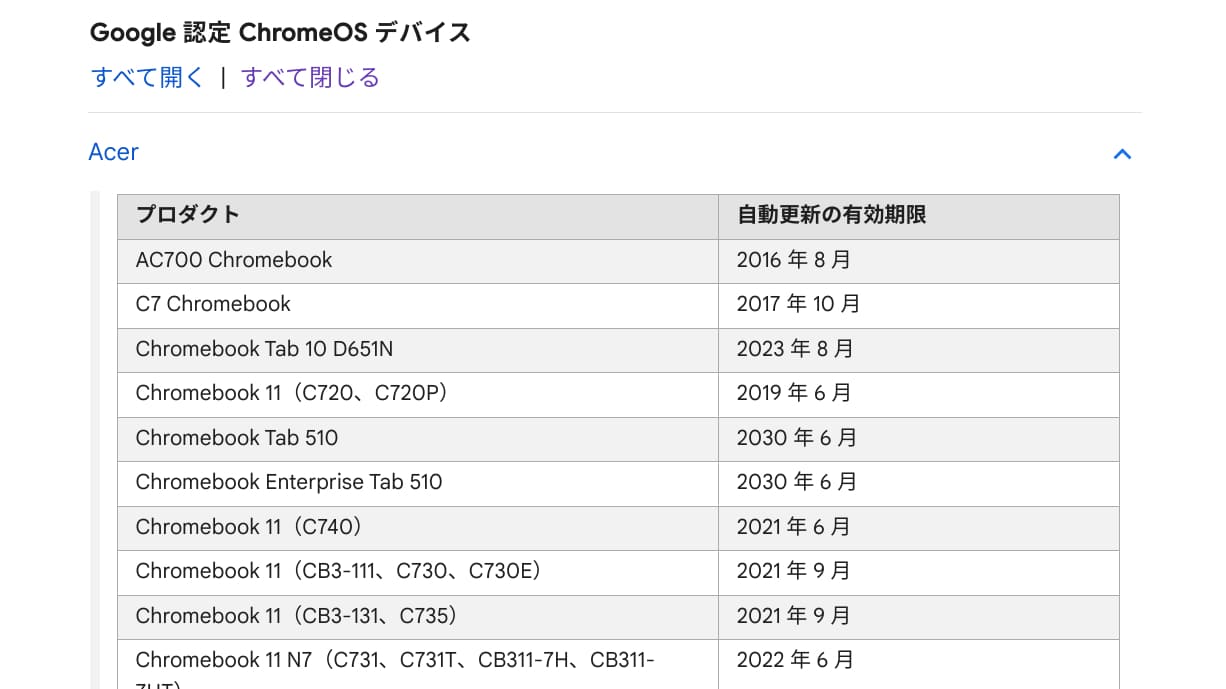
Task: Click the 2016 年 8 月 date
Action: [794, 260]
